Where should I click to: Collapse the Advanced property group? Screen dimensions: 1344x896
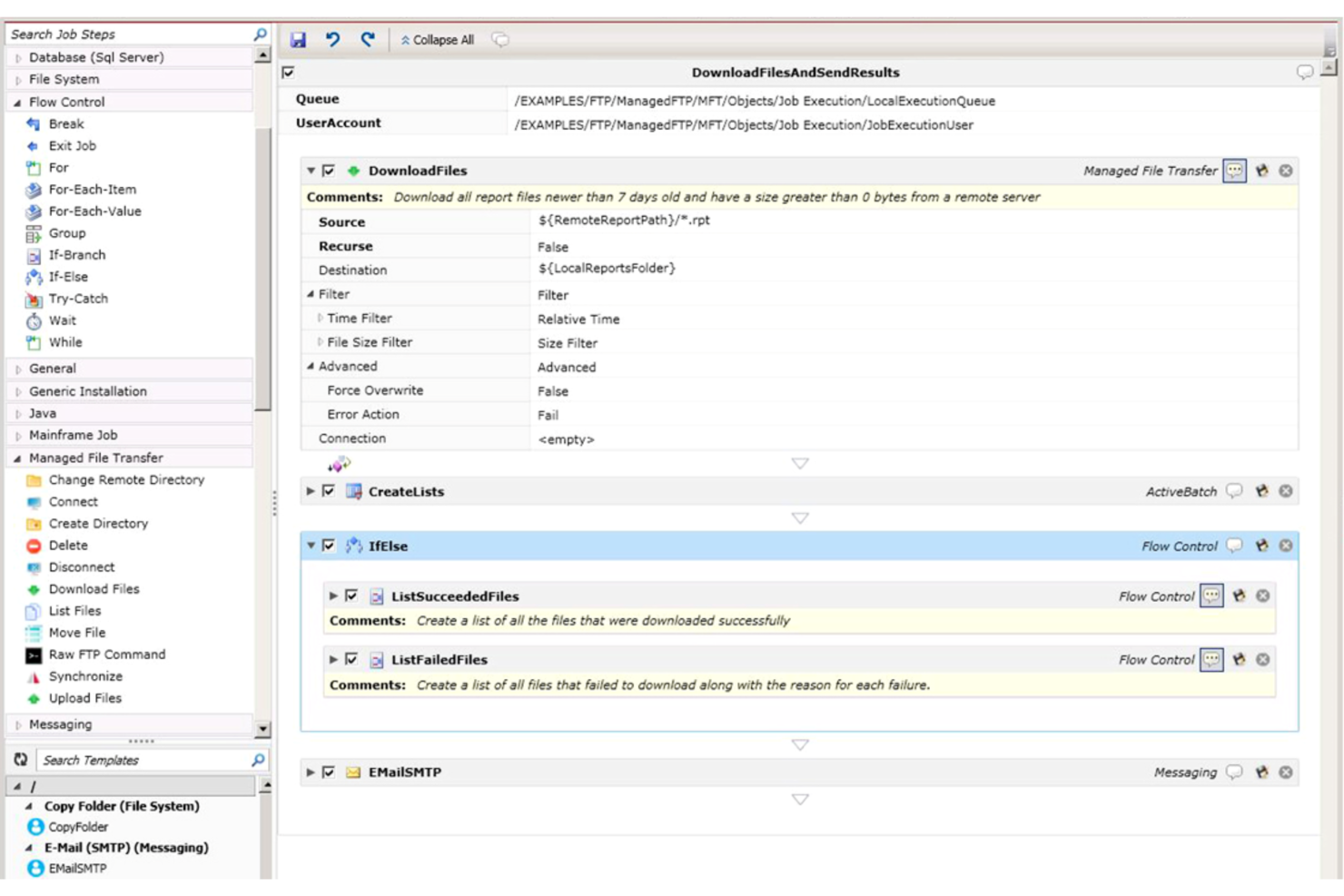[311, 366]
